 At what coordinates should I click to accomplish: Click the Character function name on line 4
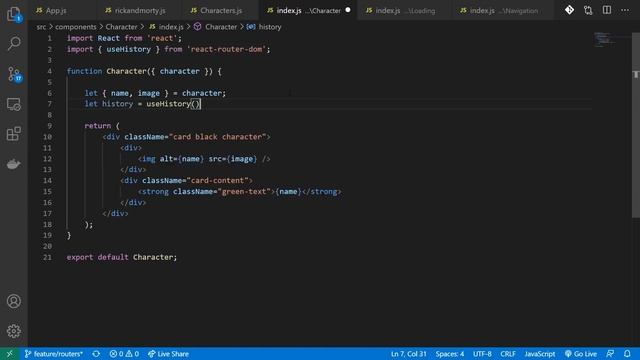click(x=126, y=71)
